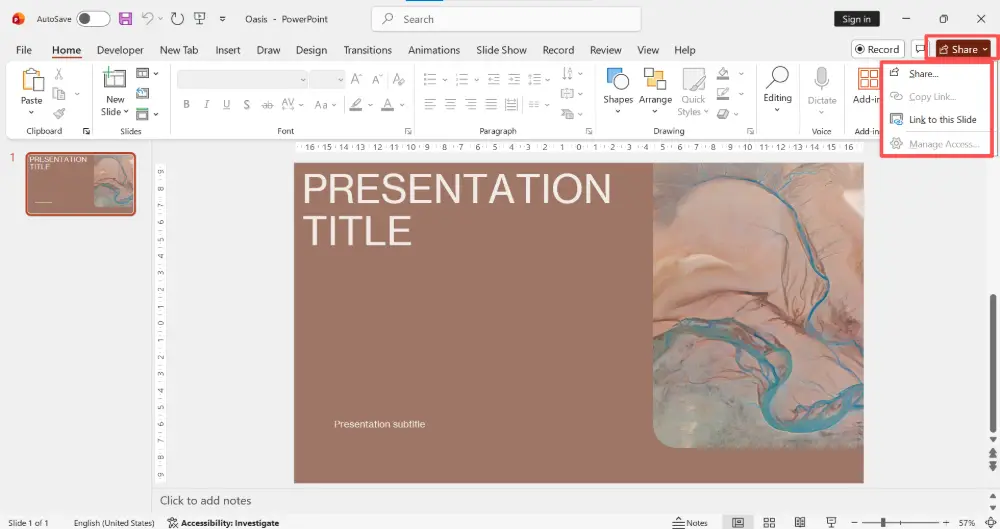Open the Comments icon next to Record
1000x529 pixels.
(920, 49)
